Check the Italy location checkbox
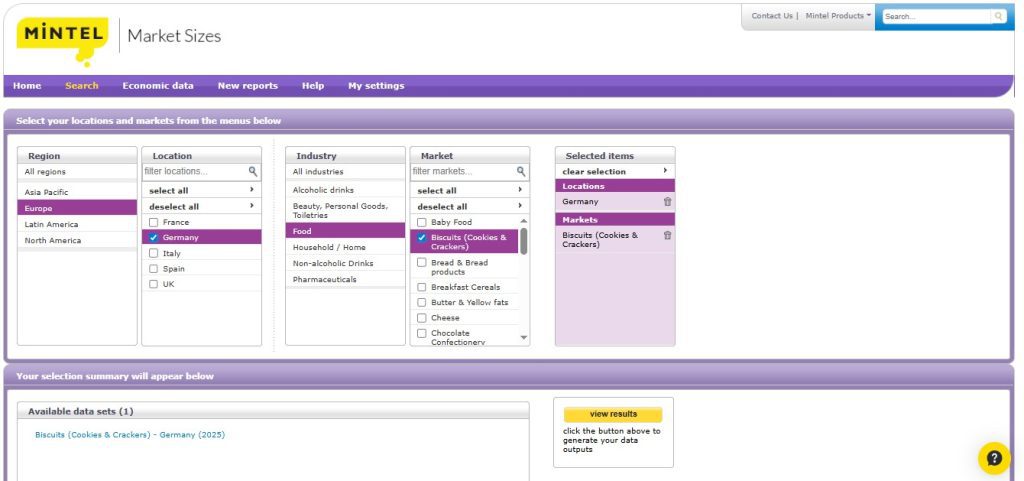1024x481 pixels. point(153,253)
